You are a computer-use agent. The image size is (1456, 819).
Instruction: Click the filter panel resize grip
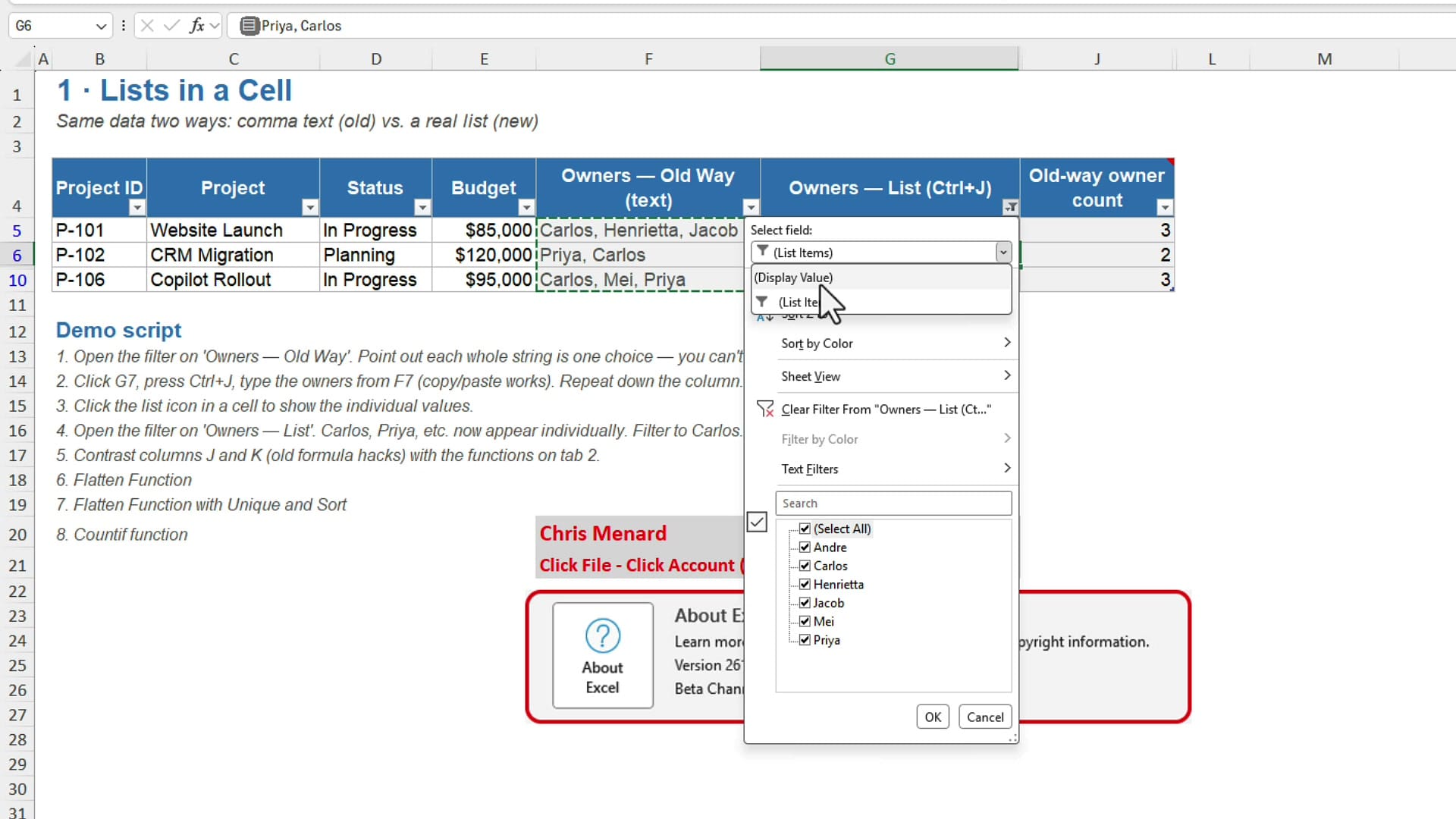pyautogui.click(x=1012, y=738)
